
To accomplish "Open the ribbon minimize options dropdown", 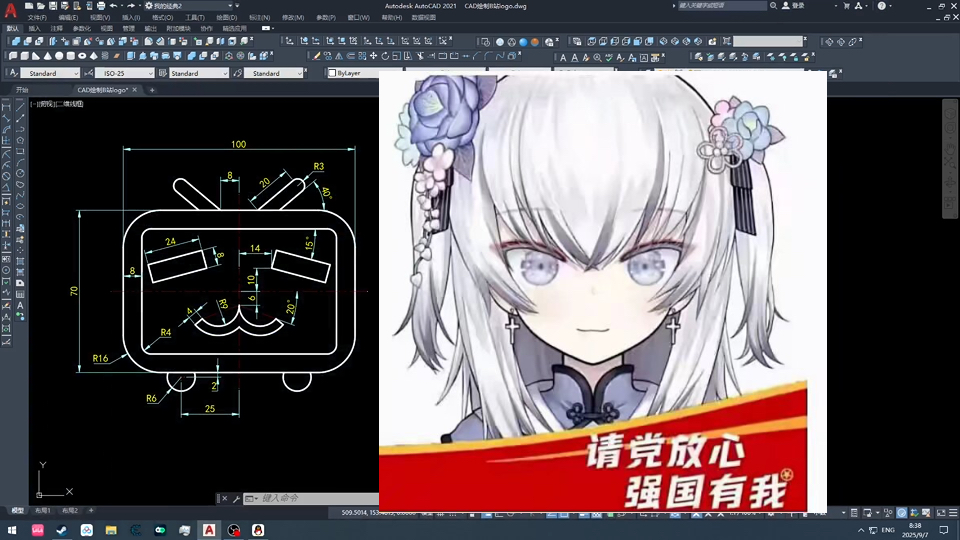I will coord(272,28).
